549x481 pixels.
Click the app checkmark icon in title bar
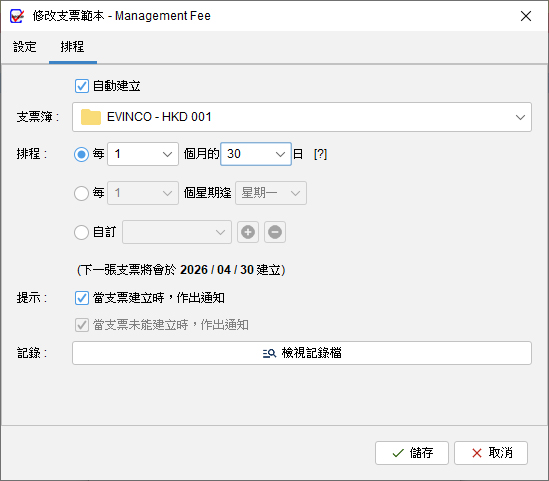[17, 16]
